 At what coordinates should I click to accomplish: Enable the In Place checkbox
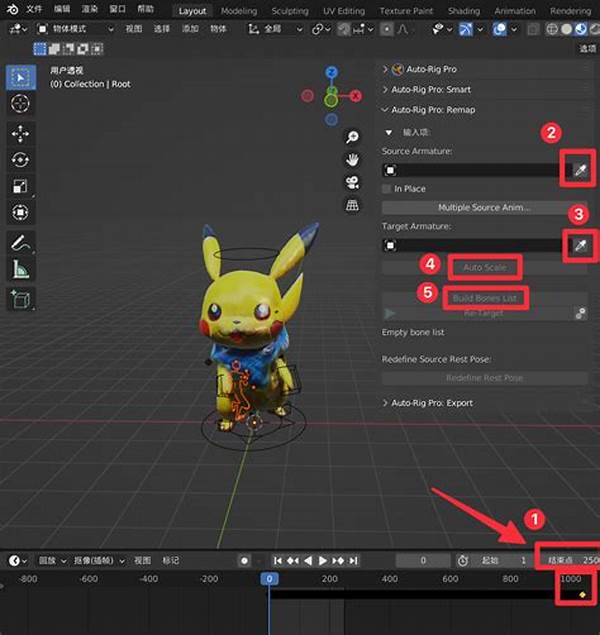point(387,189)
